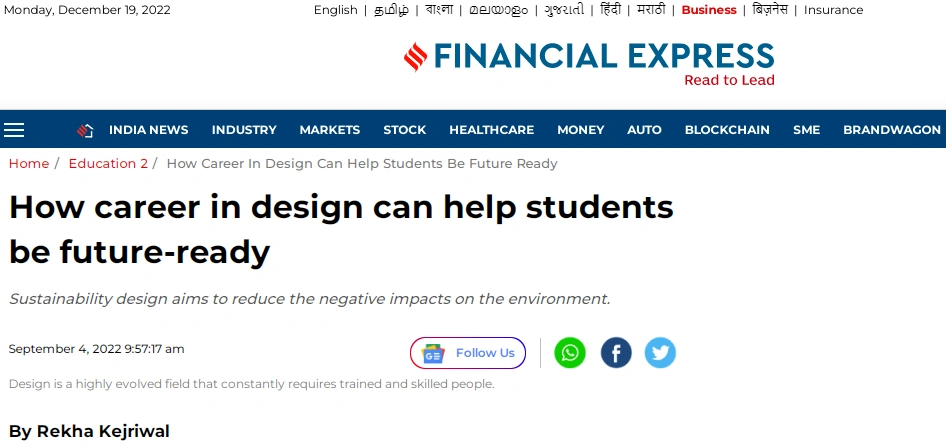Go to the Healthcare section
Image resolution: width=946 pixels, height=448 pixels.
click(x=491, y=130)
